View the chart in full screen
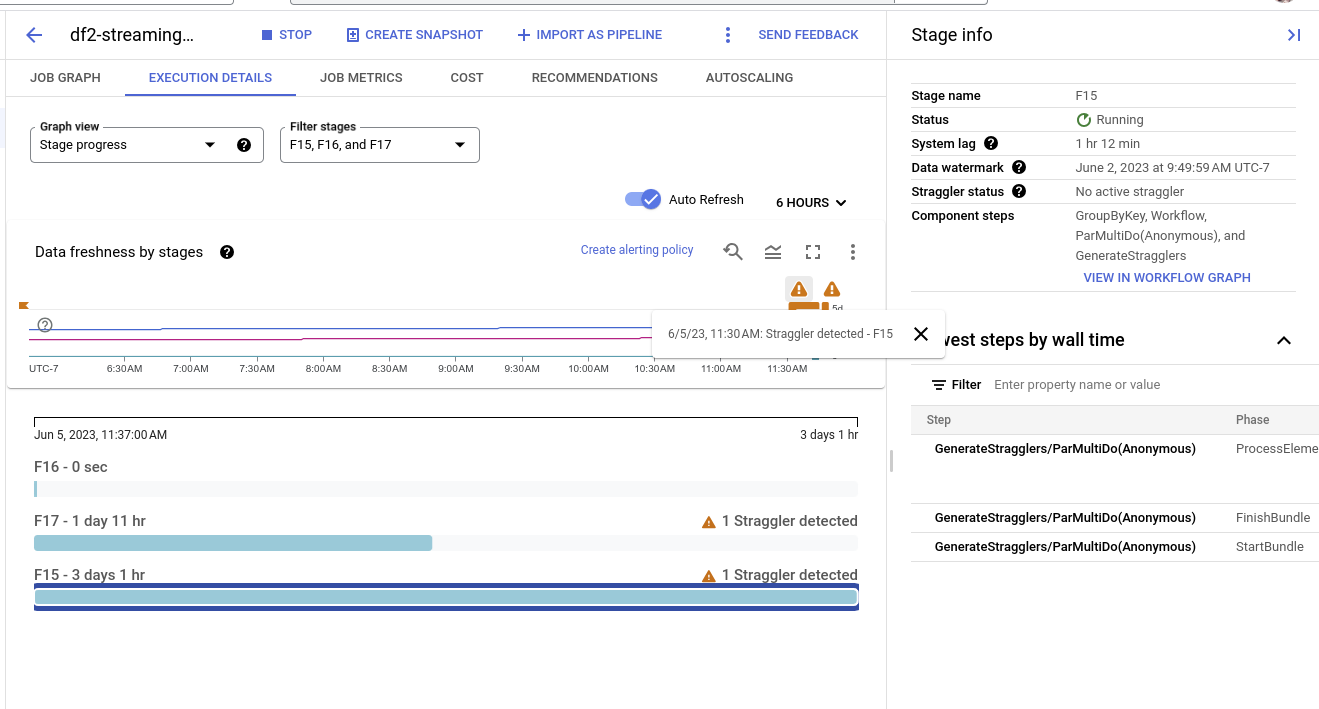The height and width of the screenshot is (709, 1319). [x=813, y=252]
